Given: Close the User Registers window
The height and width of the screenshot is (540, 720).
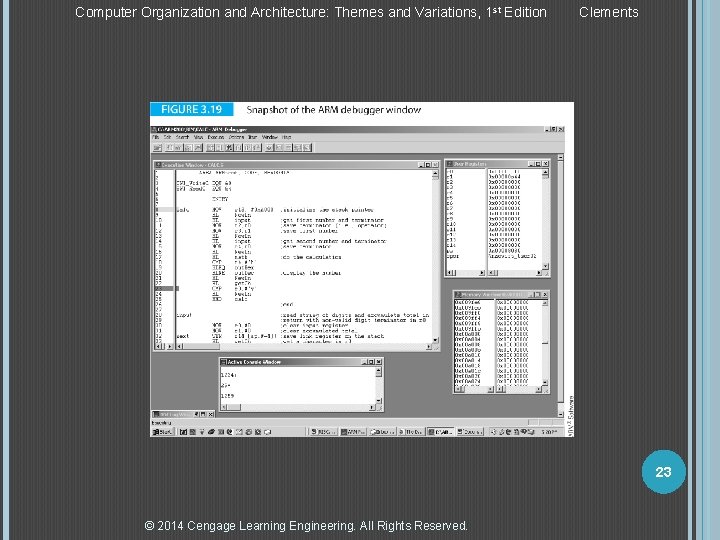Looking at the screenshot, I should point(546,163).
